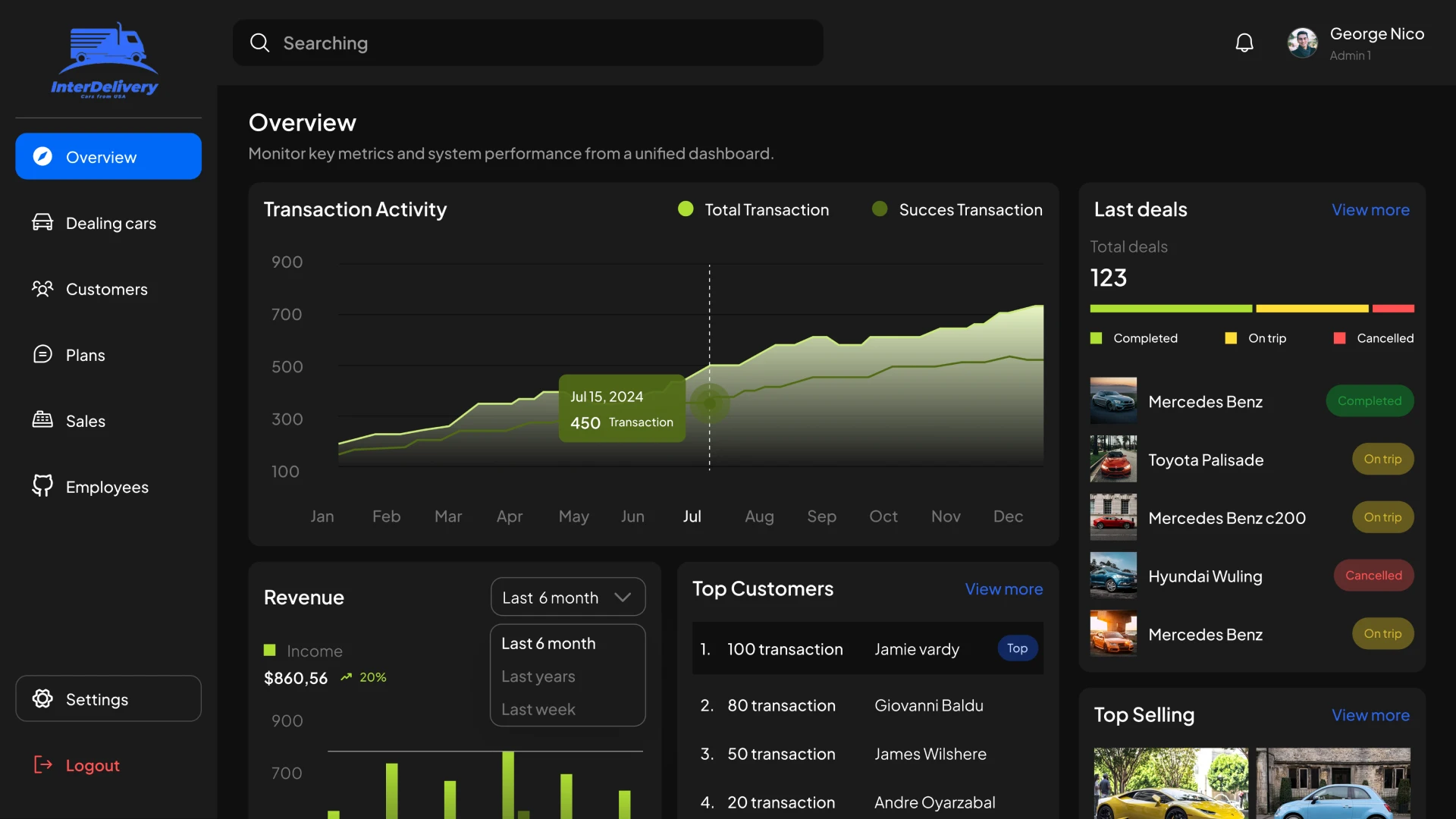Toggle the Succes Transaction legend dot
The image size is (1456, 819).
880,209
